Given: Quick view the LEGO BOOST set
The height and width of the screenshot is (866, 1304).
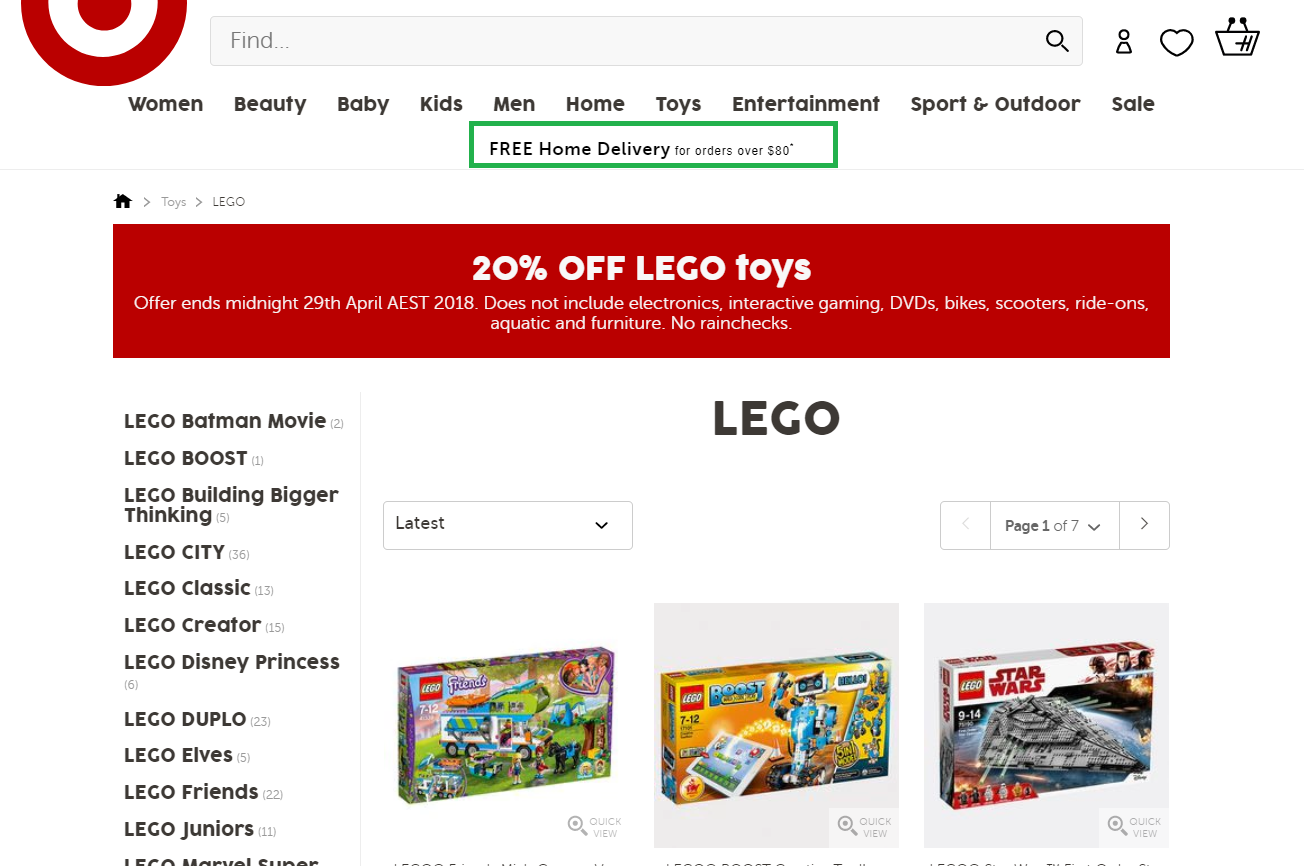Looking at the screenshot, I should (x=864, y=826).
